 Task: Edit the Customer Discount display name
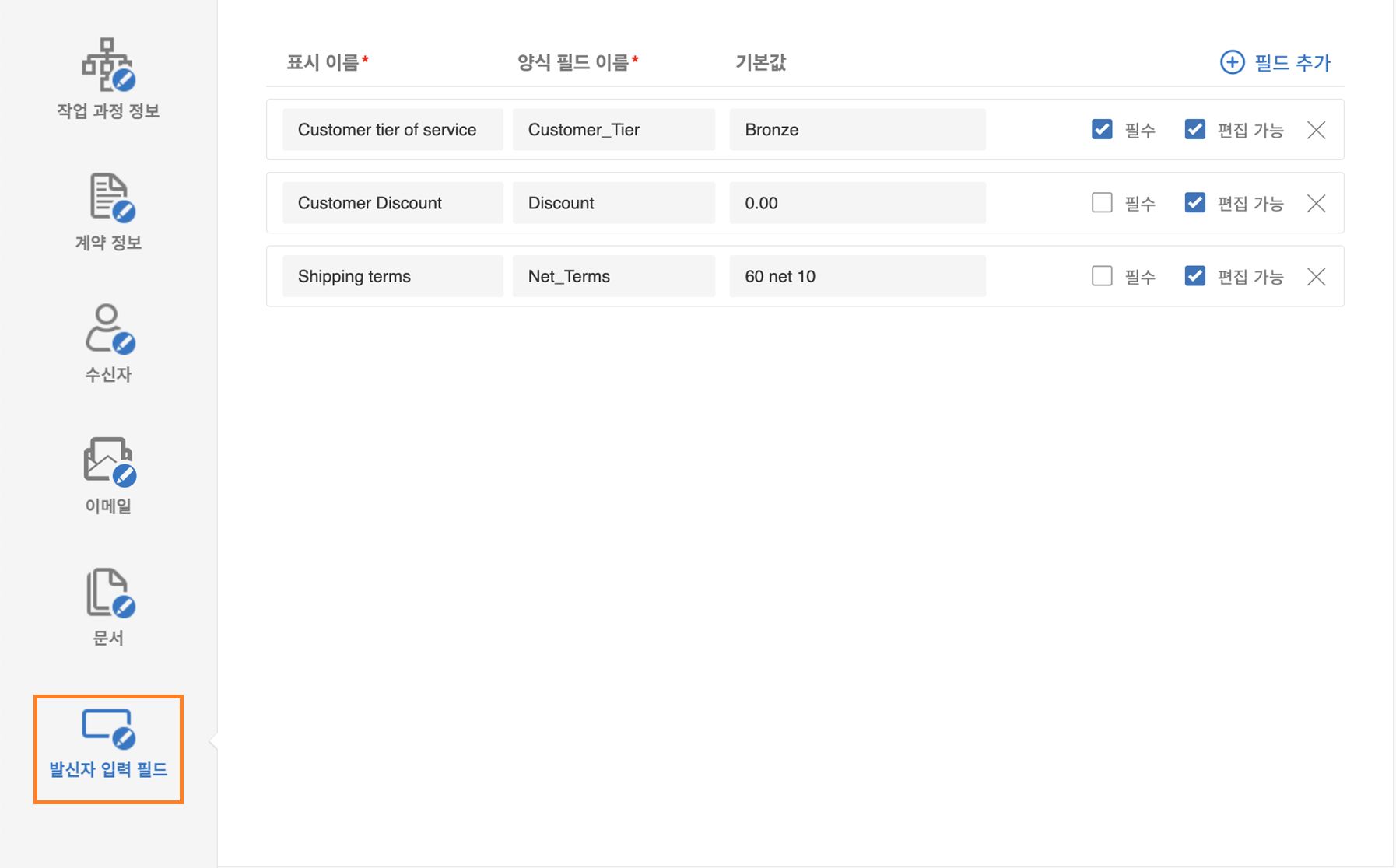[393, 202]
